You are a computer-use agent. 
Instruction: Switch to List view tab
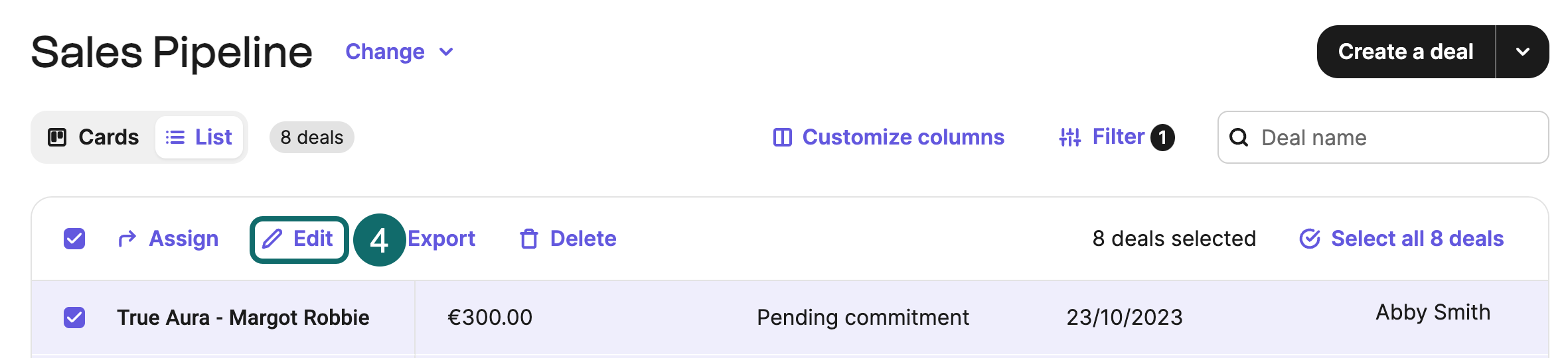[x=199, y=137]
